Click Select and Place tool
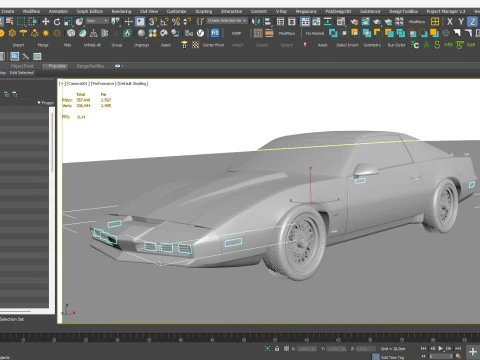 point(79,22)
